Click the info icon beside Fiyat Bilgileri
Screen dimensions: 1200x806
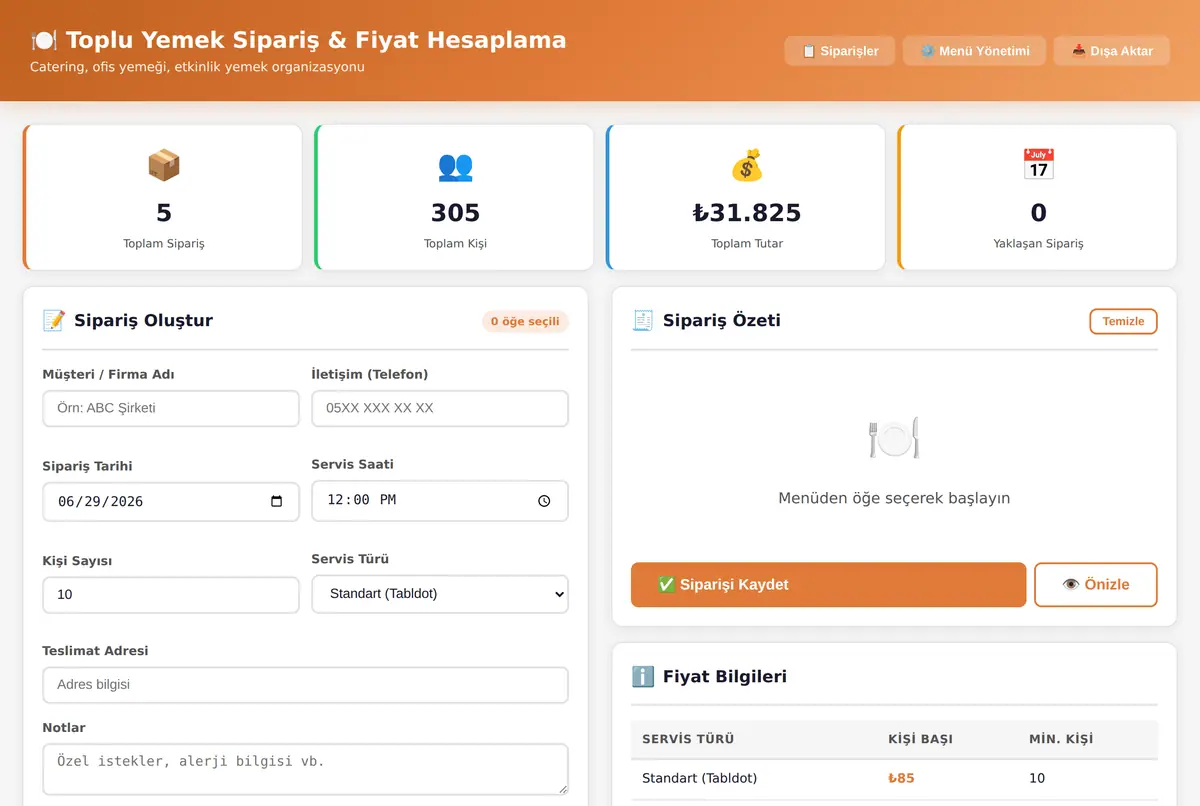(x=643, y=676)
